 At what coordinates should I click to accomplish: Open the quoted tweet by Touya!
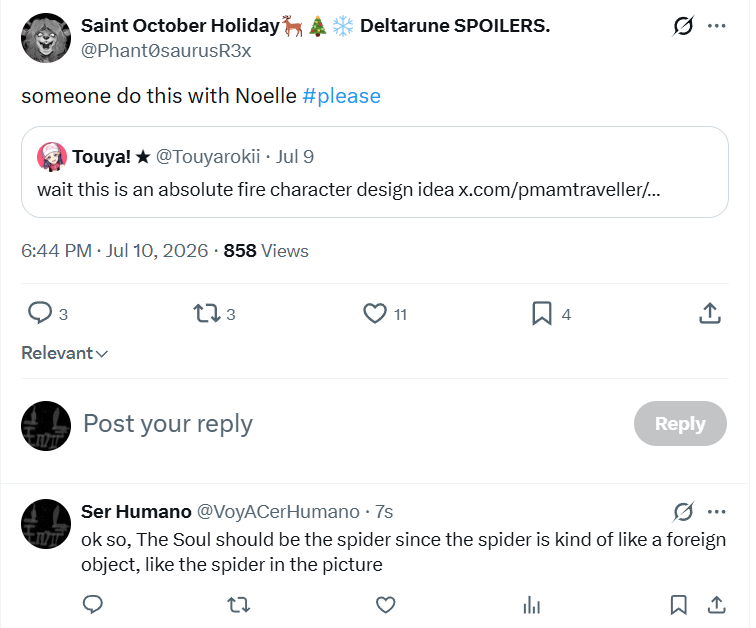point(375,172)
